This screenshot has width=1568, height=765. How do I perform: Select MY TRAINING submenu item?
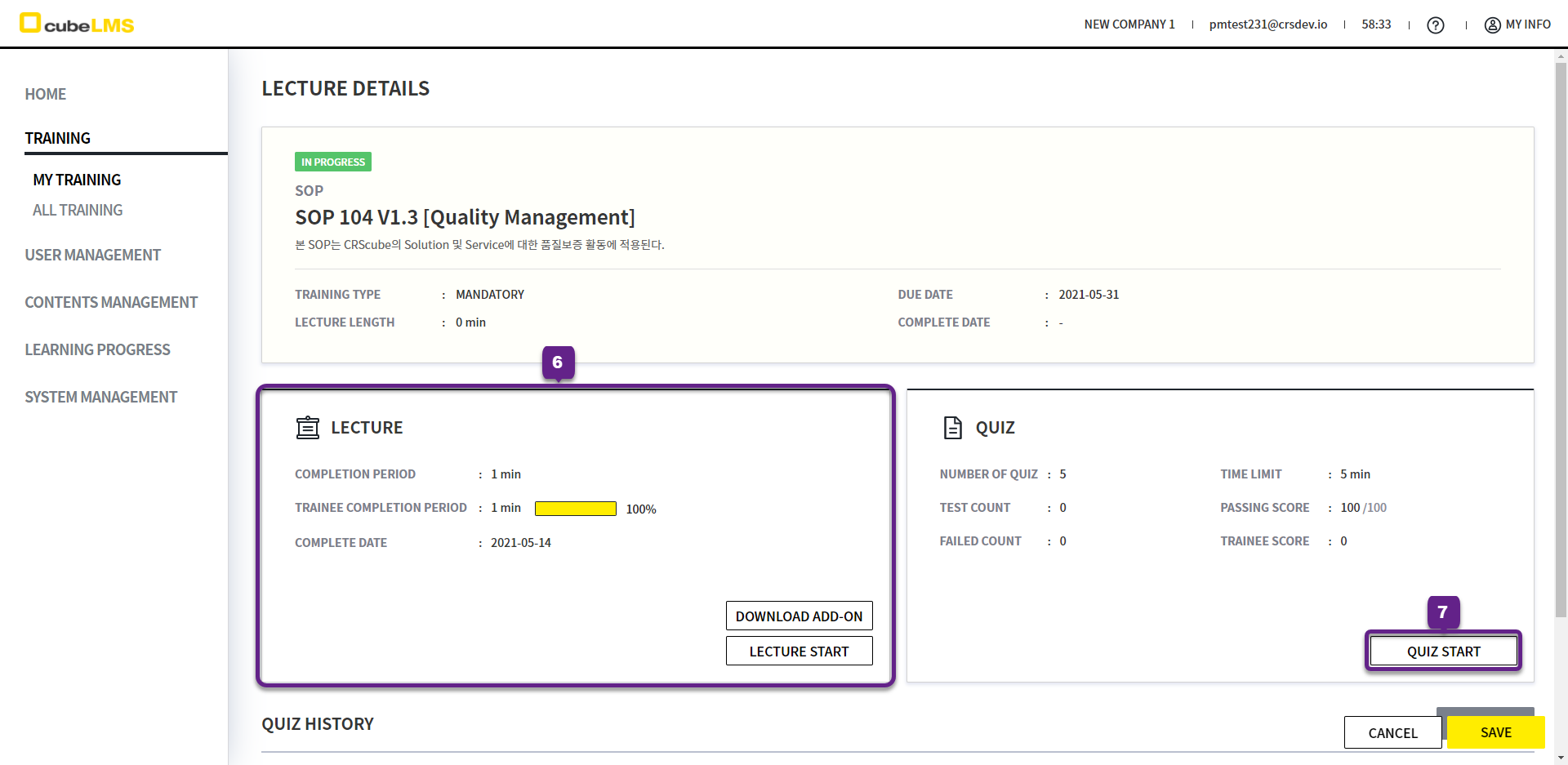pyautogui.click(x=77, y=180)
